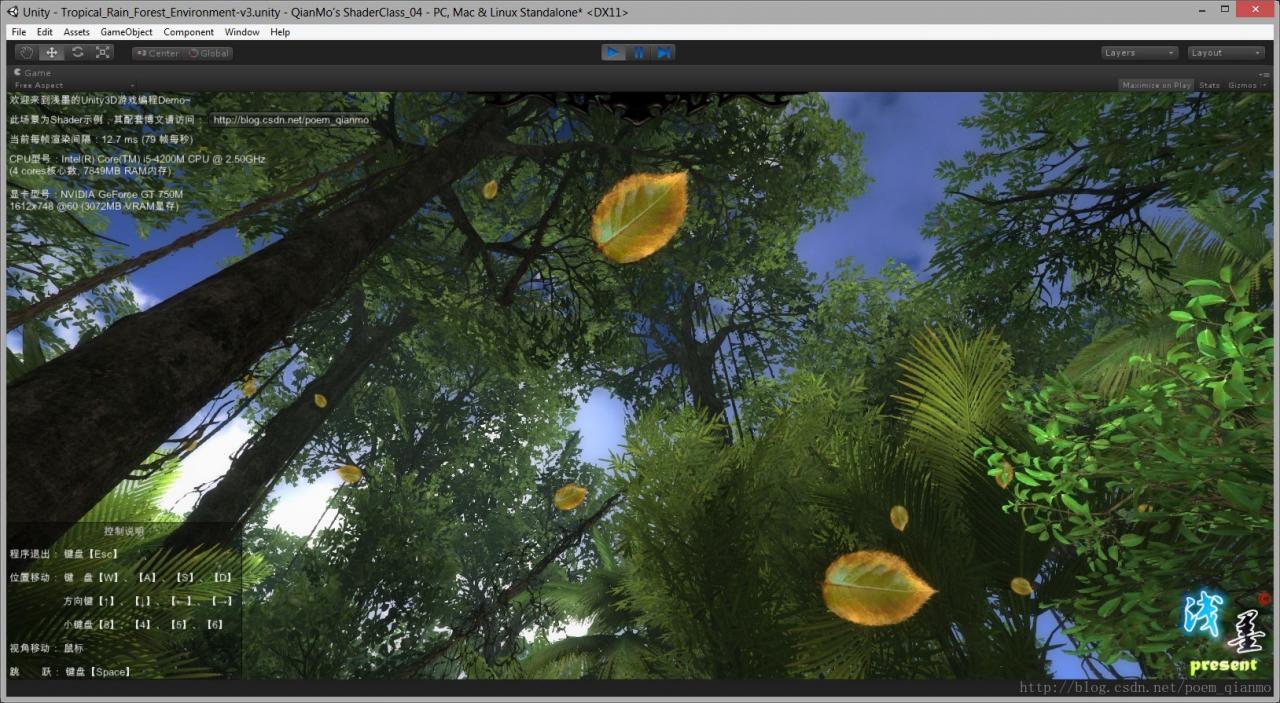This screenshot has height=703, width=1280.
Task: Stop play mode with Play button
Action: coord(613,53)
